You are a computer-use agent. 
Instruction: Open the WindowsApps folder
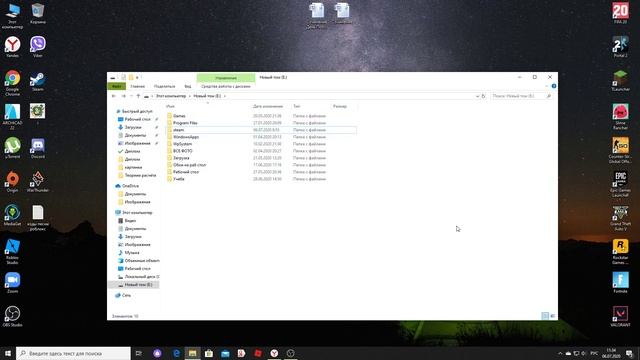[x=186, y=137]
